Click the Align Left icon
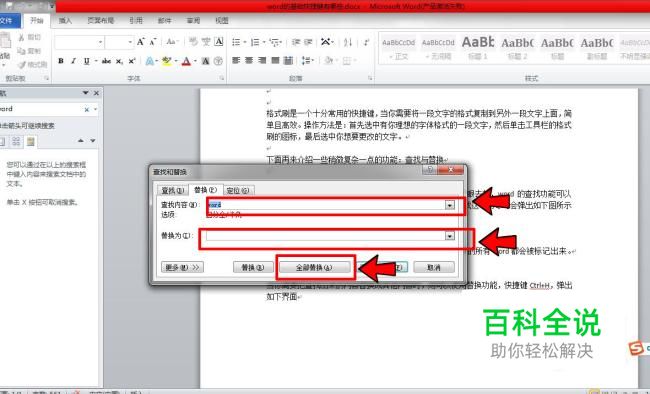 pyautogui.click(x=236, y=61)
